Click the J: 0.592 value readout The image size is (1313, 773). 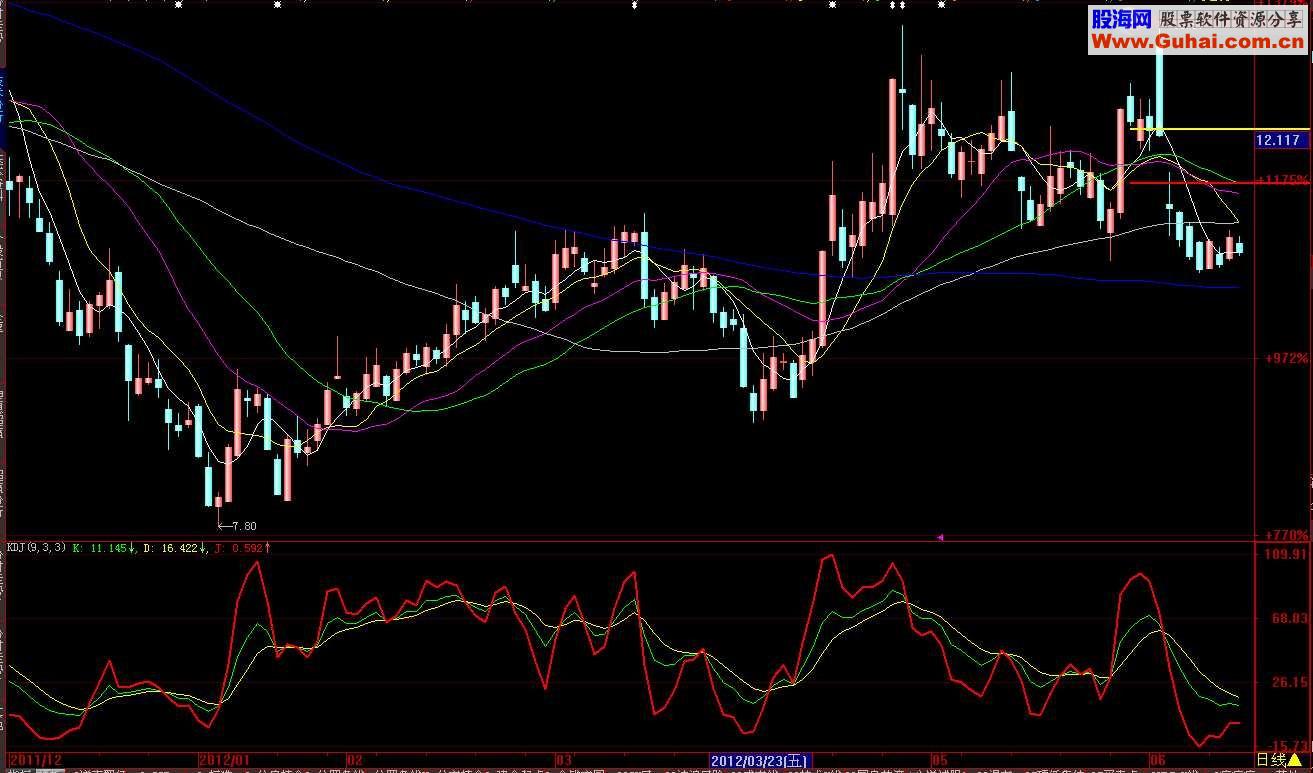(x=242, y=547)
